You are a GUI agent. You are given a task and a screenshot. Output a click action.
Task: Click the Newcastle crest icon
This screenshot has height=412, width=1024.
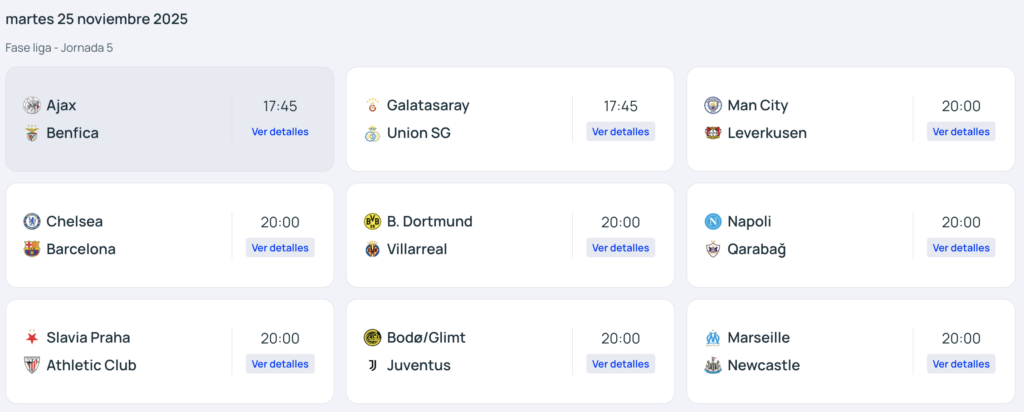pos(712,365)
